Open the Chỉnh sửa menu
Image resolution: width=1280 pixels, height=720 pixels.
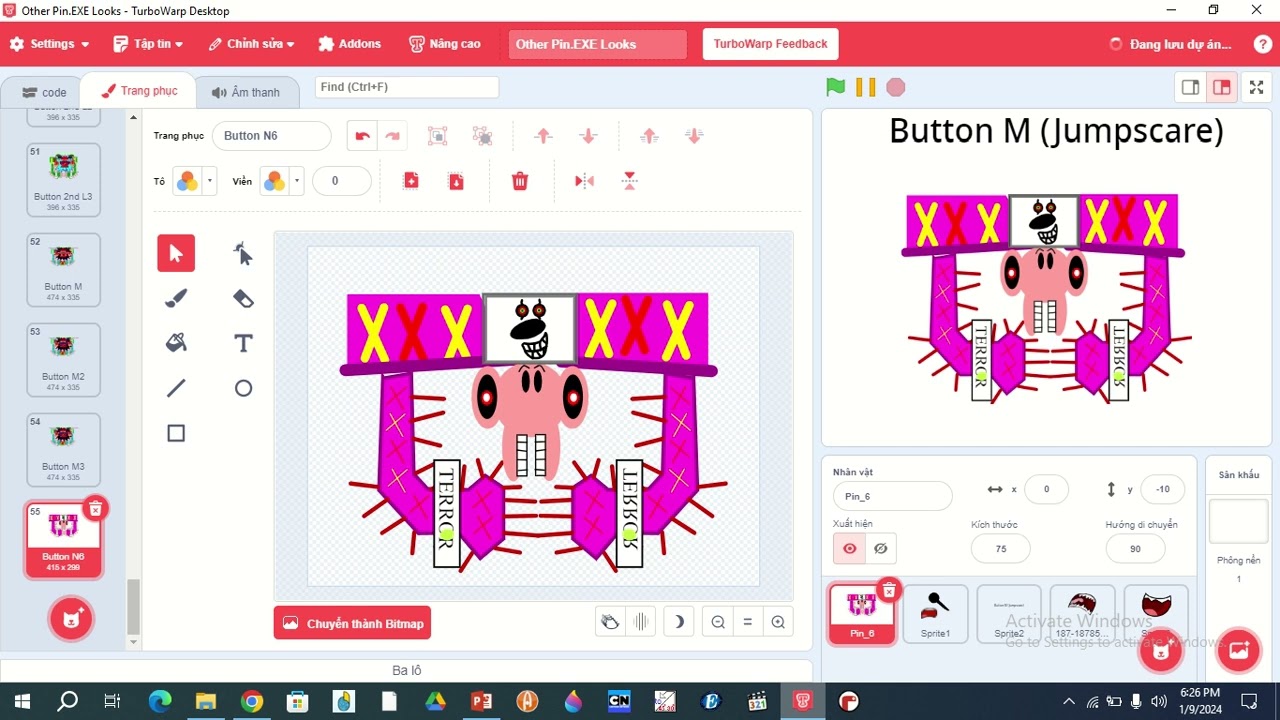point(251,44)
